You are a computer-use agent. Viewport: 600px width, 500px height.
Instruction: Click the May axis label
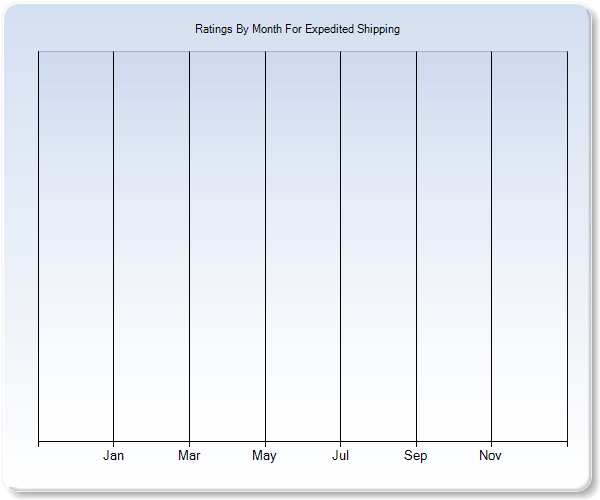point(265,456)
